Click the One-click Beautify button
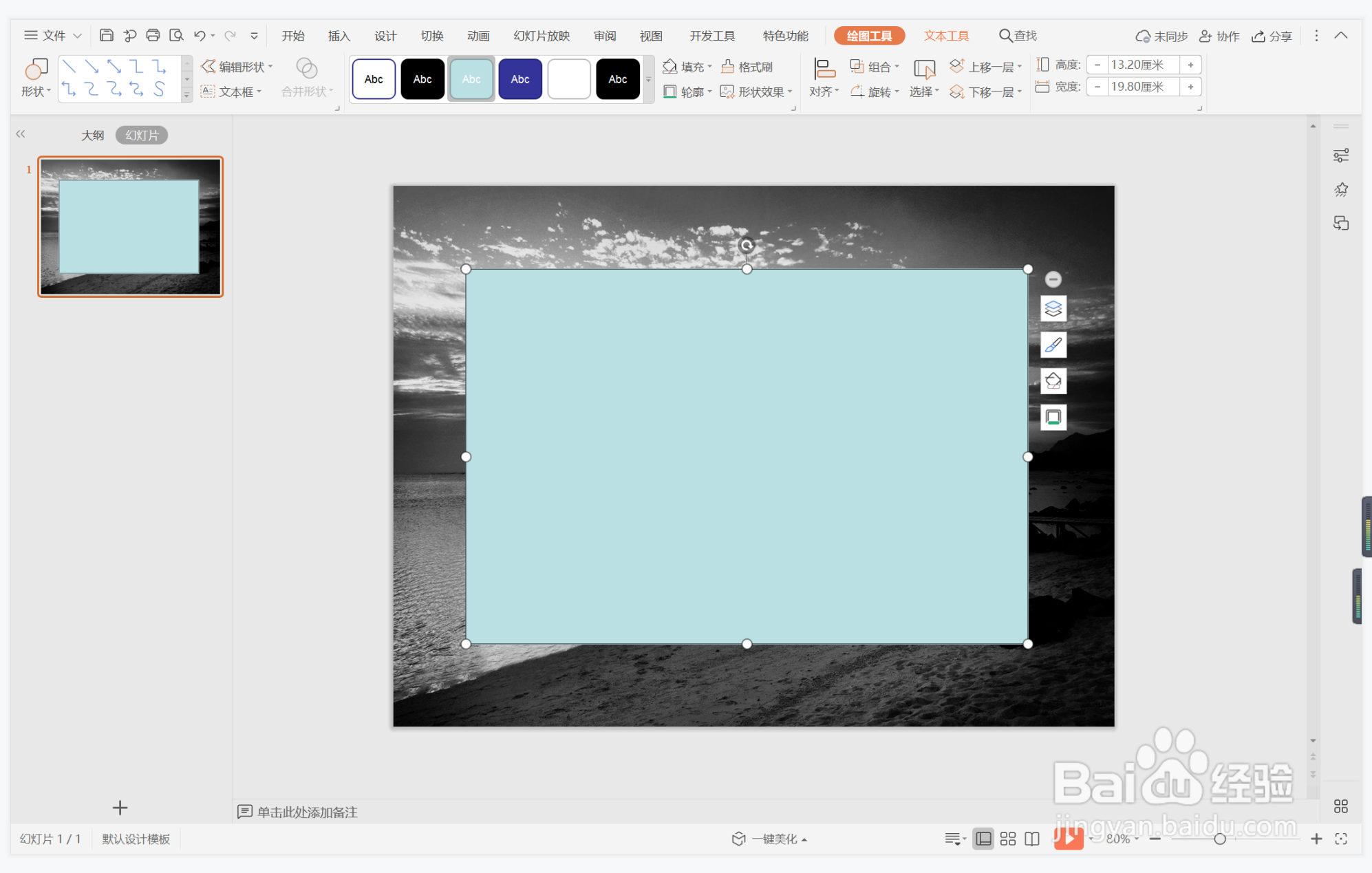This screenshot has height=873, width=1372. tap(769, 839)
